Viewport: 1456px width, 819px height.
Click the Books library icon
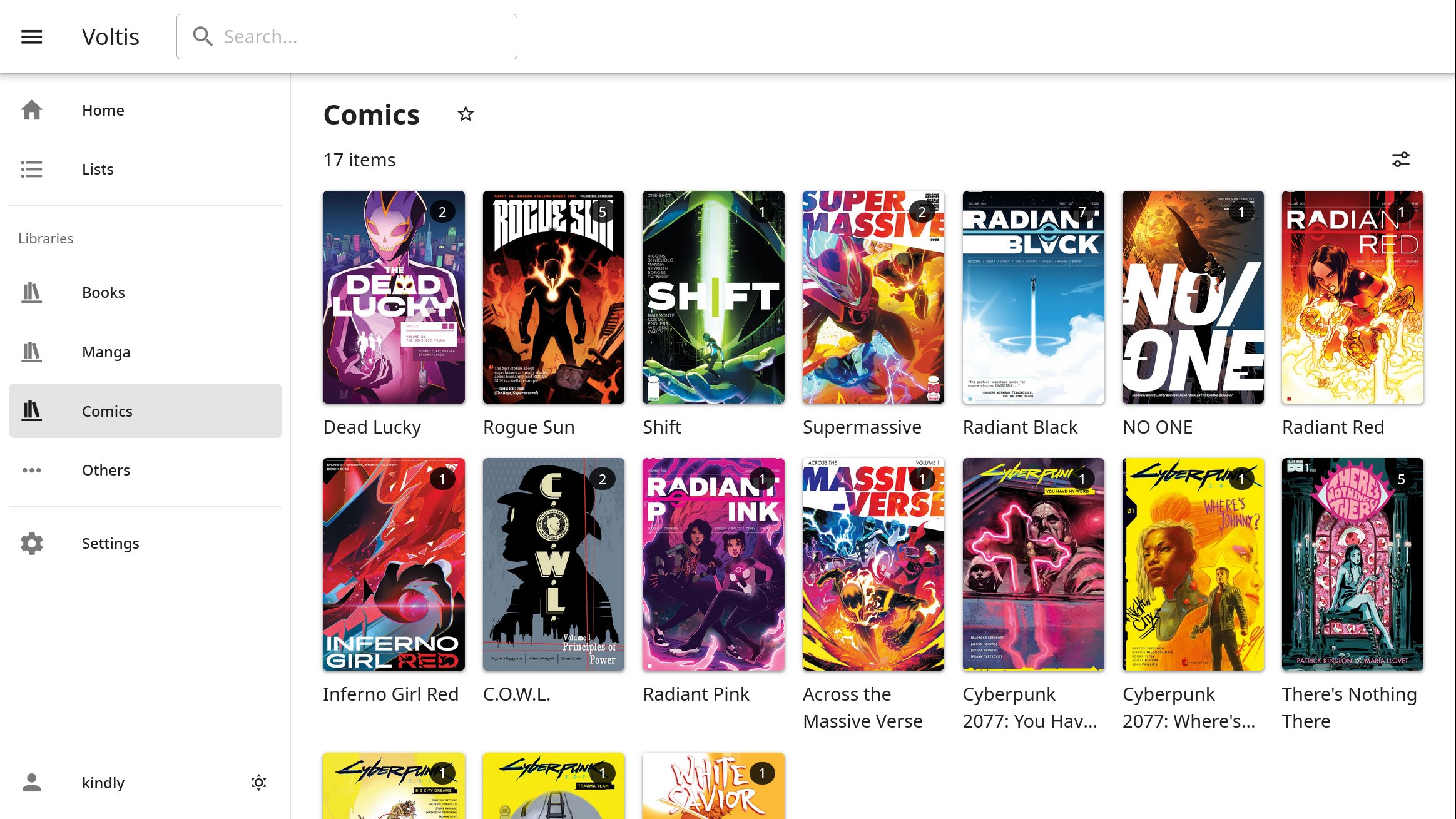pos(31,292)
